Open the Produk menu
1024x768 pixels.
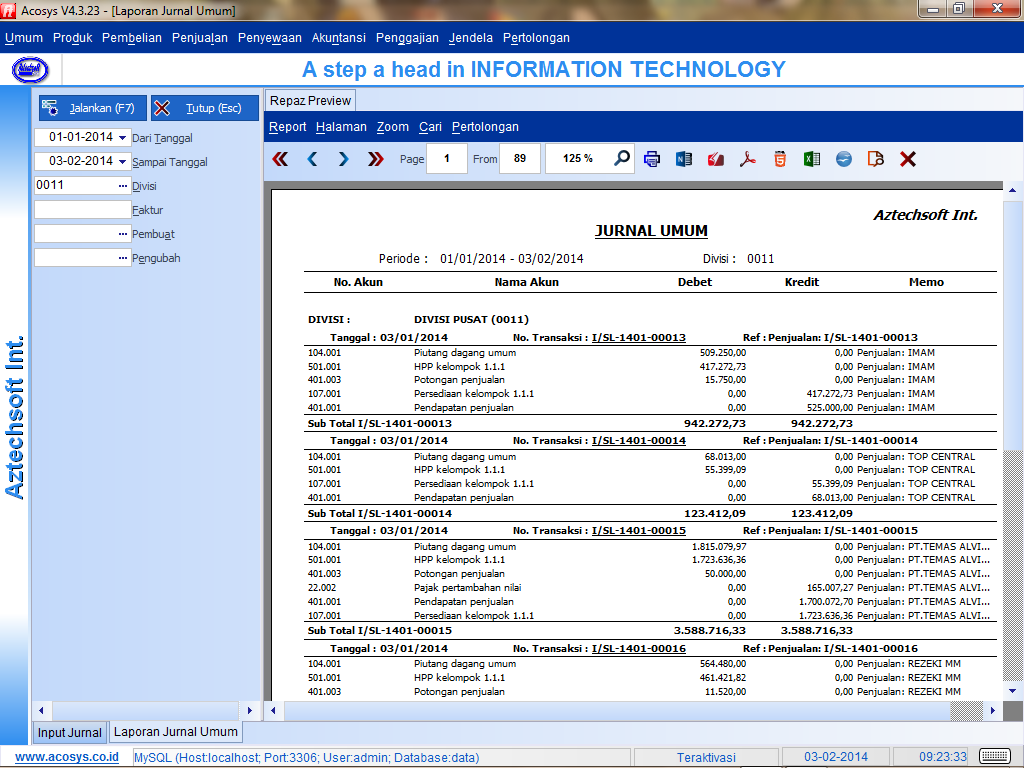click(72, 38)
